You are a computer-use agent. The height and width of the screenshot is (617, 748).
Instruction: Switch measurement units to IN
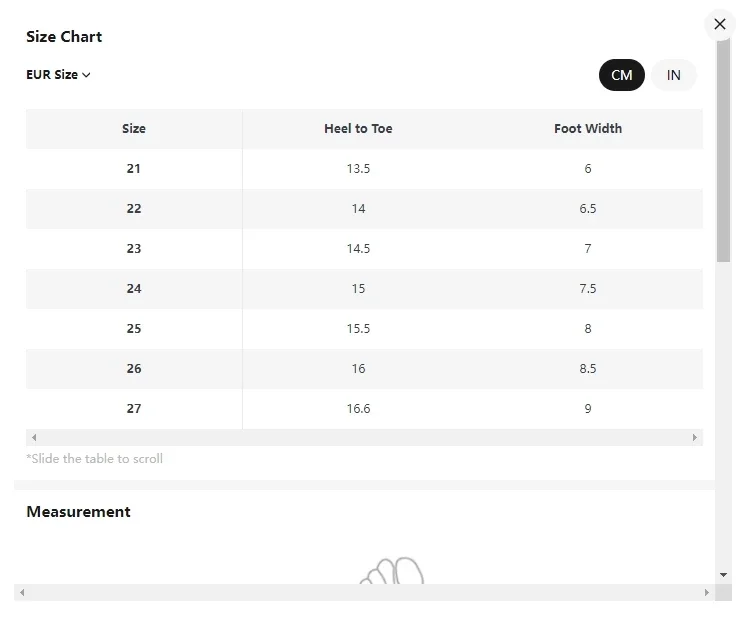pyautogui.click(x=674, y=75)
